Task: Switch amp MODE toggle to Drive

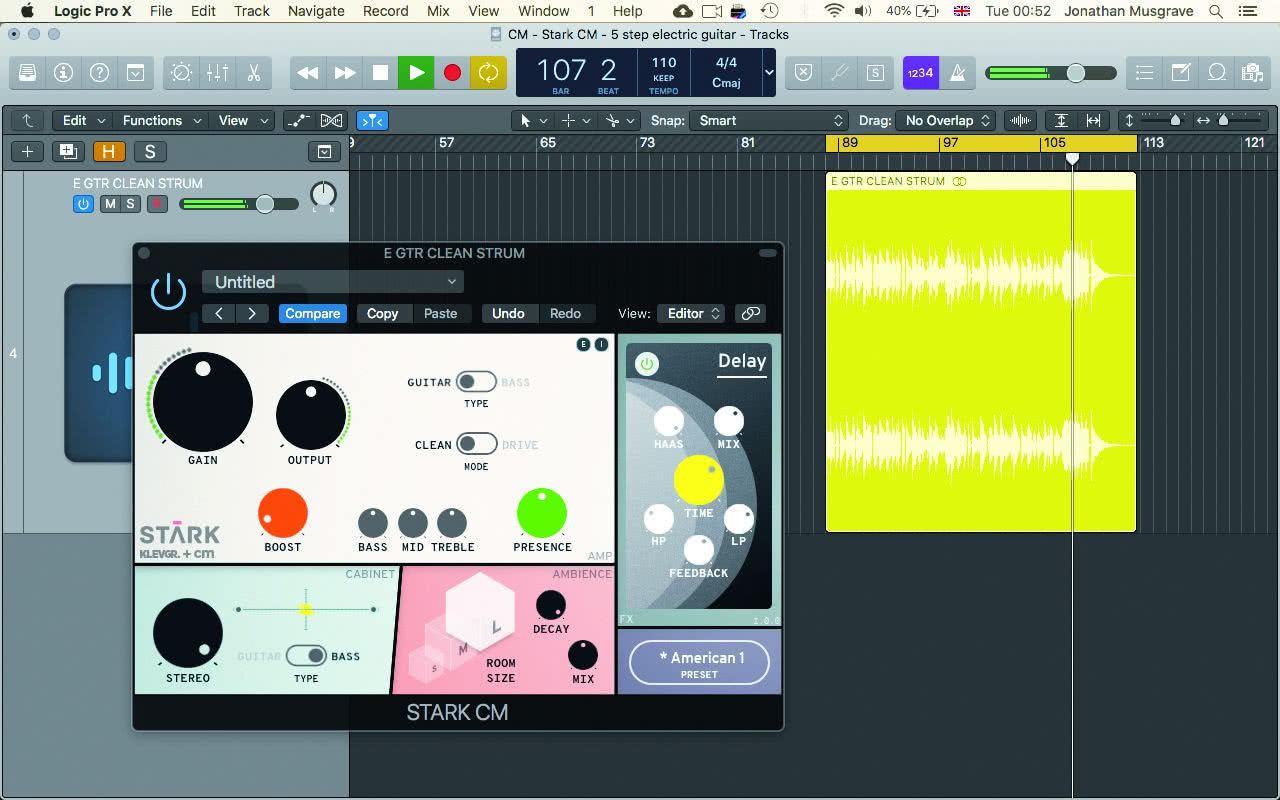Action: coord(476,444)
